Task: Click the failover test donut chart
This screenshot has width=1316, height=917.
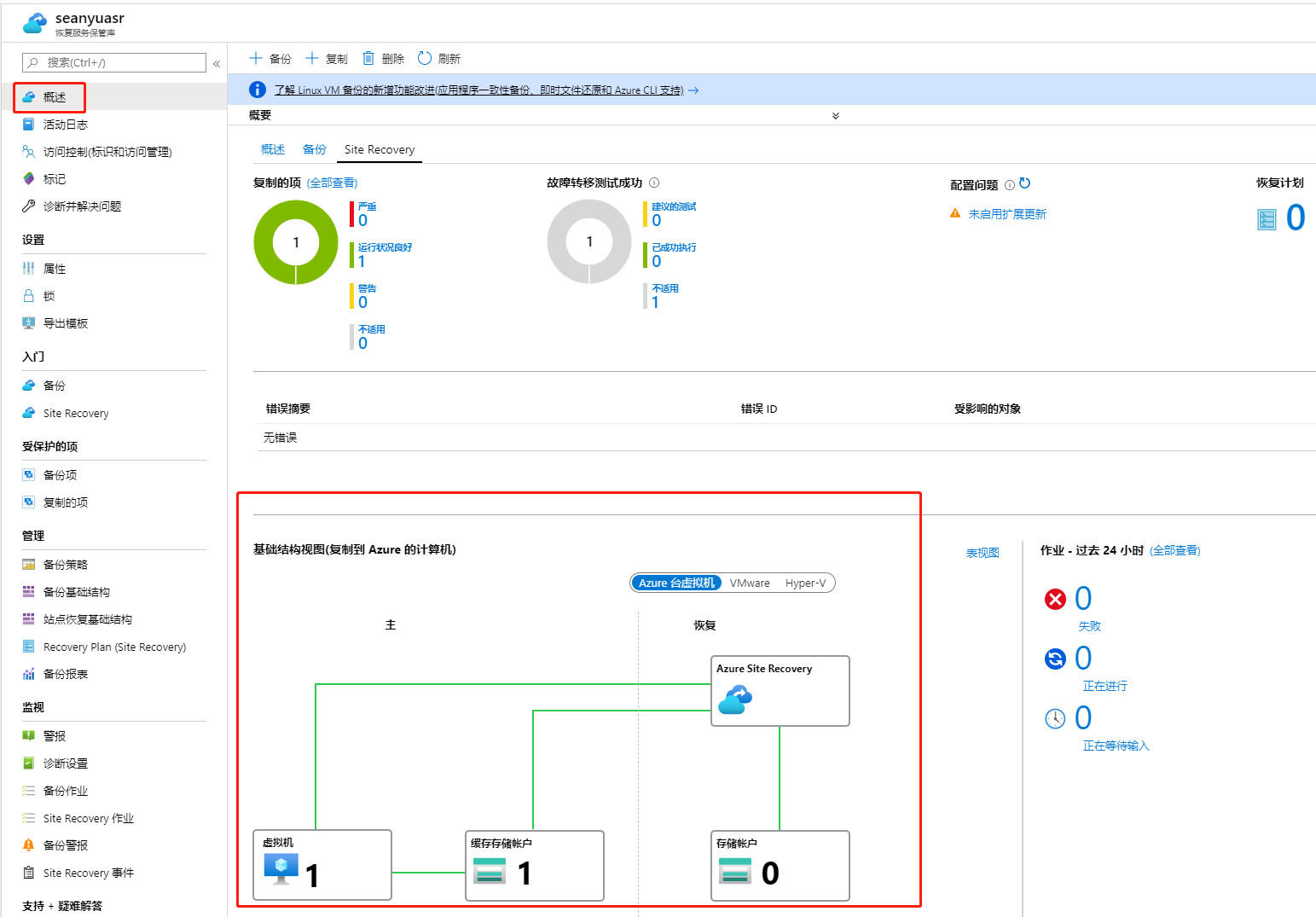Action: [589, 241]
